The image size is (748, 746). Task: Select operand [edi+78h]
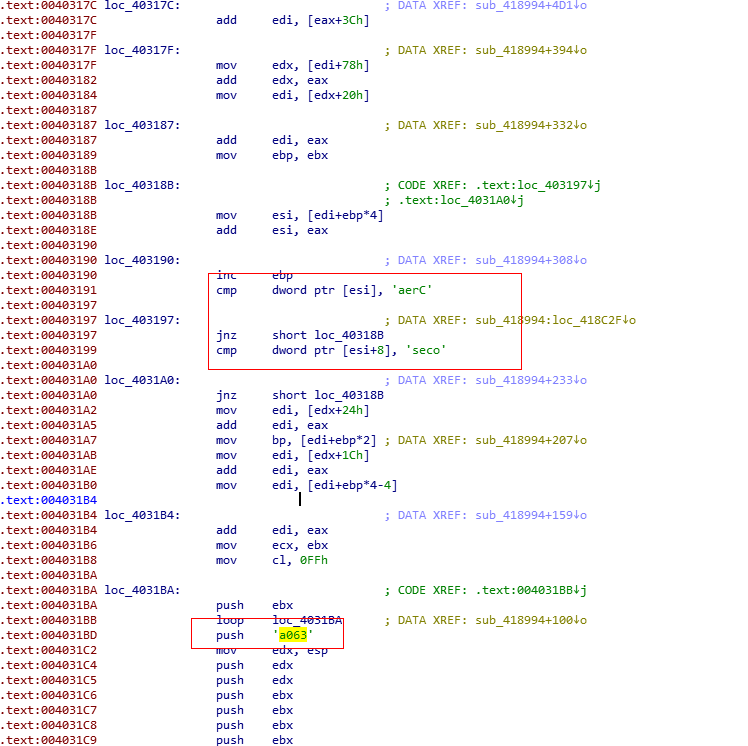[338, 65]
